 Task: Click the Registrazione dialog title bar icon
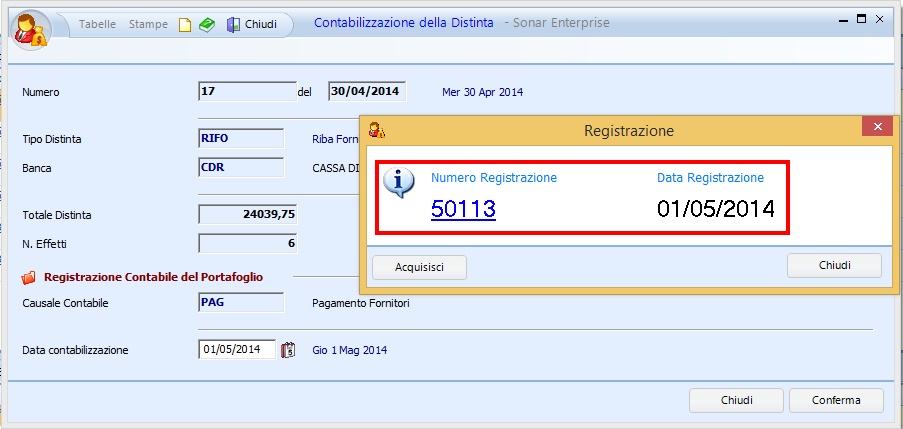376,130
